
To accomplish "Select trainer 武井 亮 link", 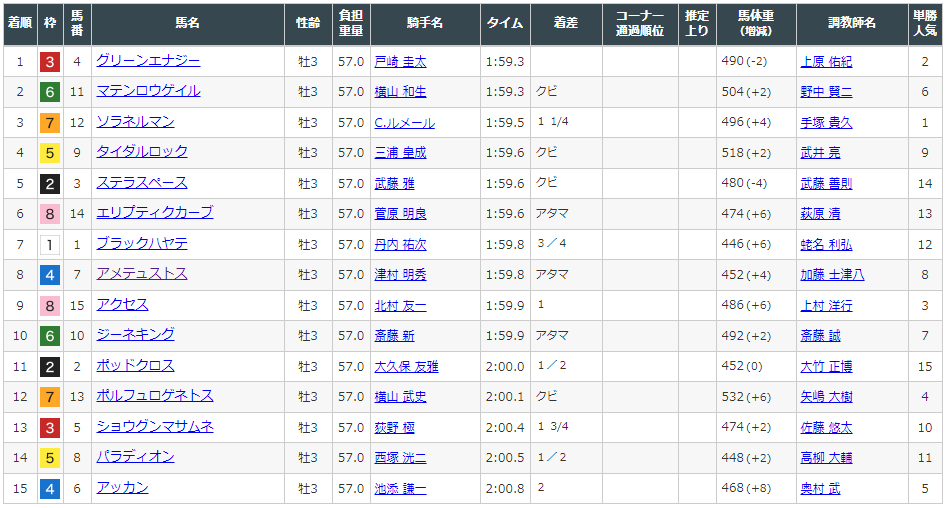I will coord(820,153).
